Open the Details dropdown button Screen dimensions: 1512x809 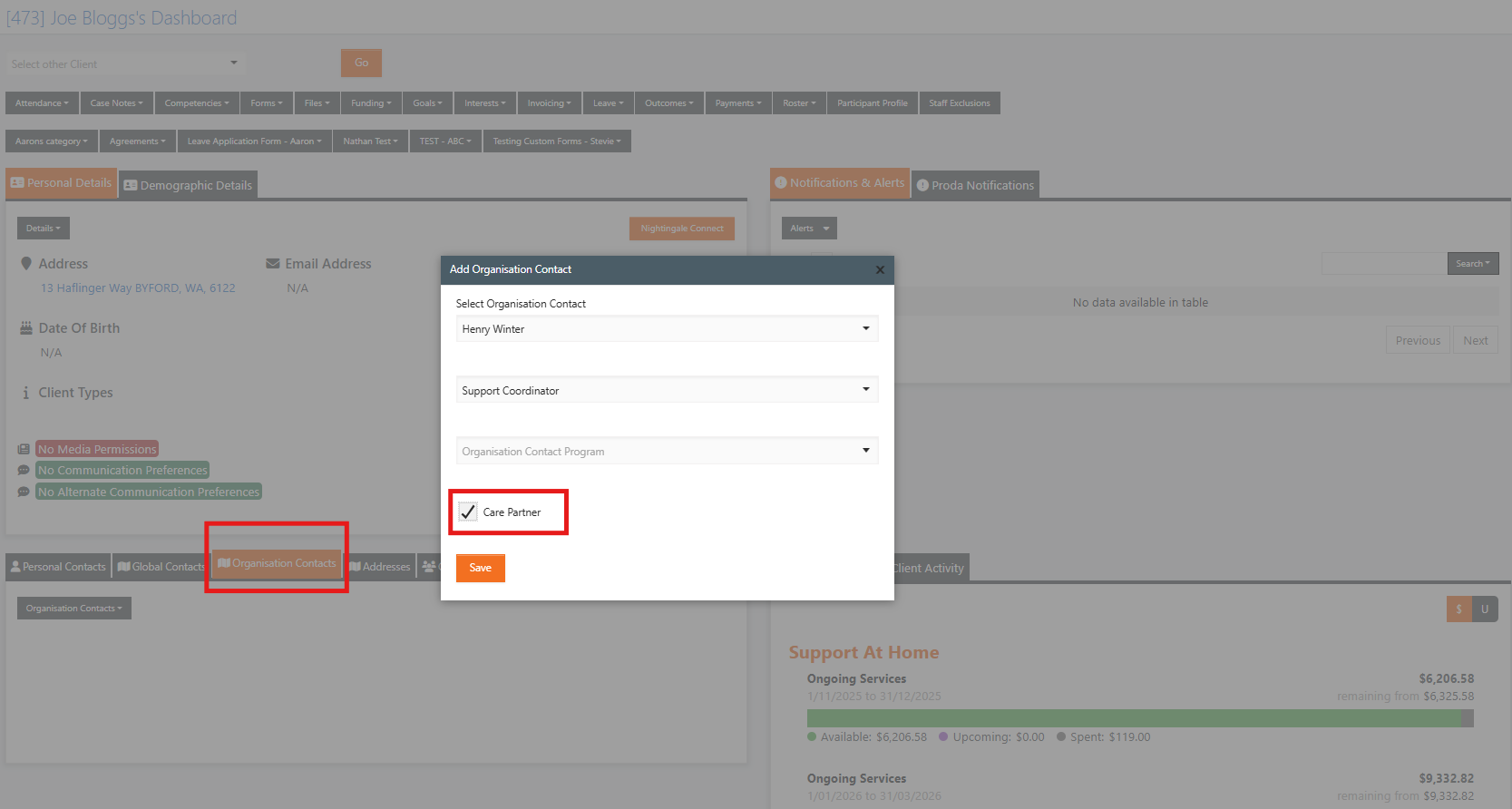tap(44, 229)
